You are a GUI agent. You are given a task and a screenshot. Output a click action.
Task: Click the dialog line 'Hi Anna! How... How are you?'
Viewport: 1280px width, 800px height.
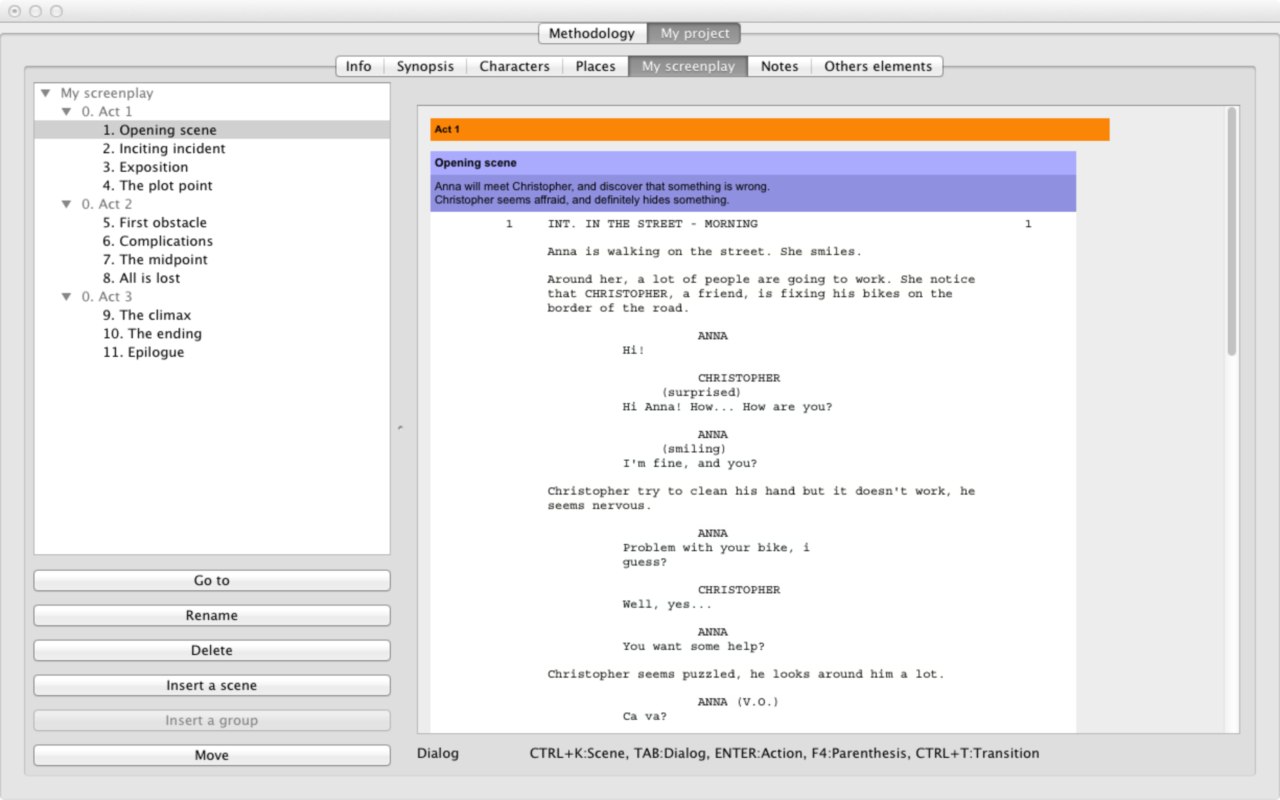click(x=727, y=407)
